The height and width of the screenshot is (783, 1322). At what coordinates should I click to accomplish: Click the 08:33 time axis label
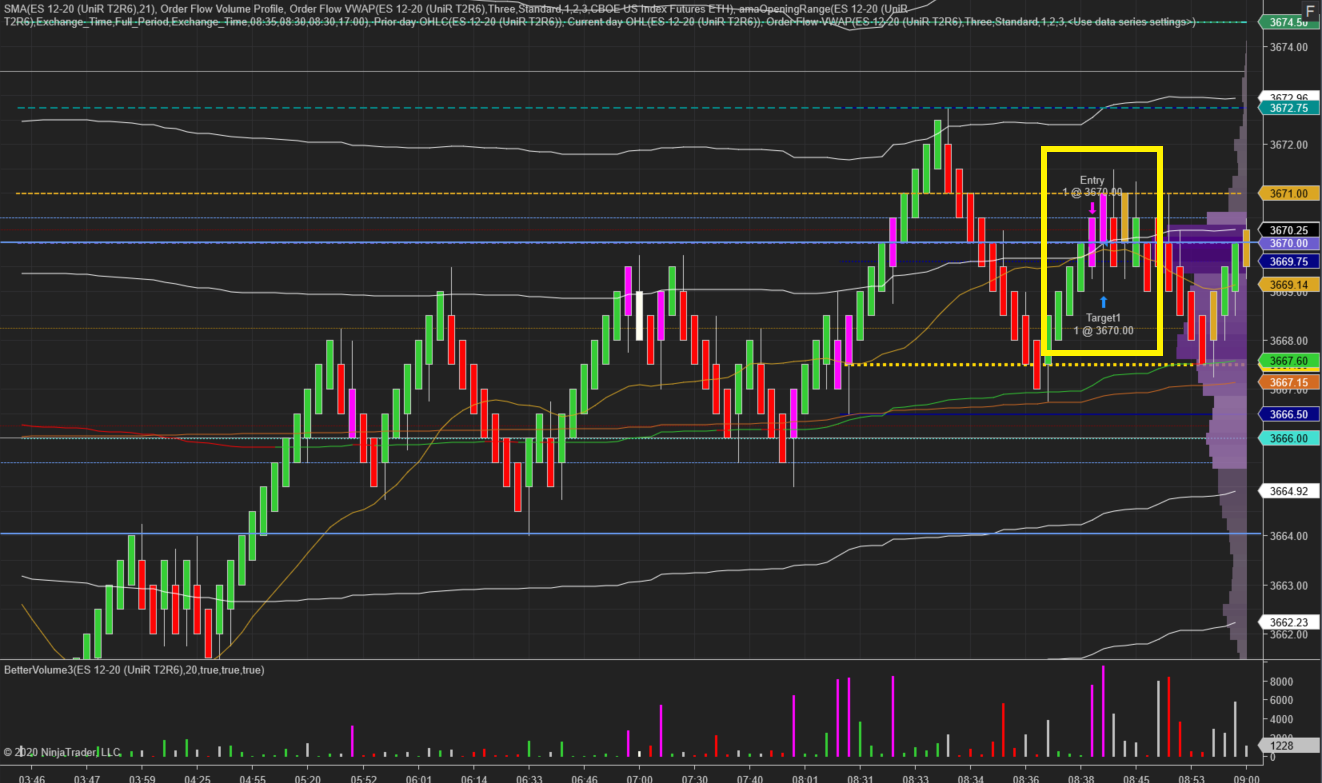(x=915, y=777)
